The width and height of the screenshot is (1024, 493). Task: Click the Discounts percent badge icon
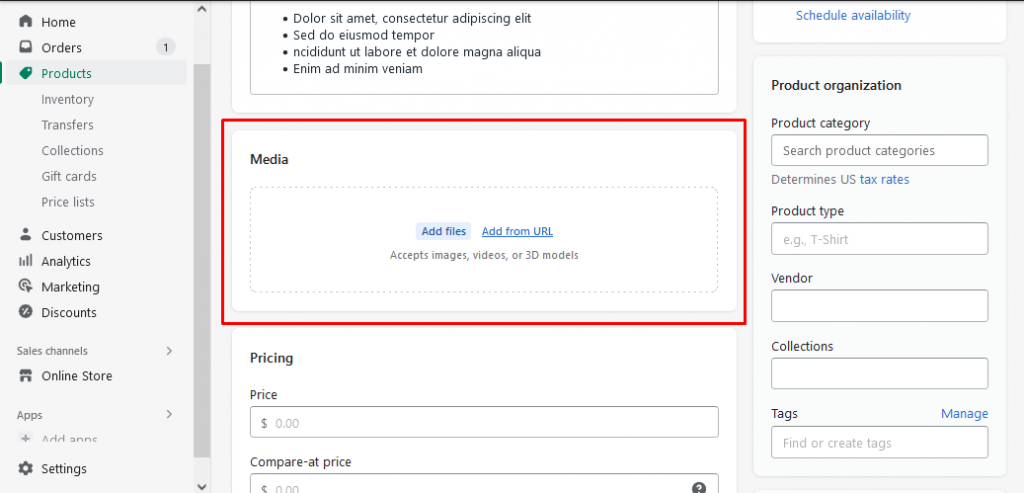[x=25, y=311]
